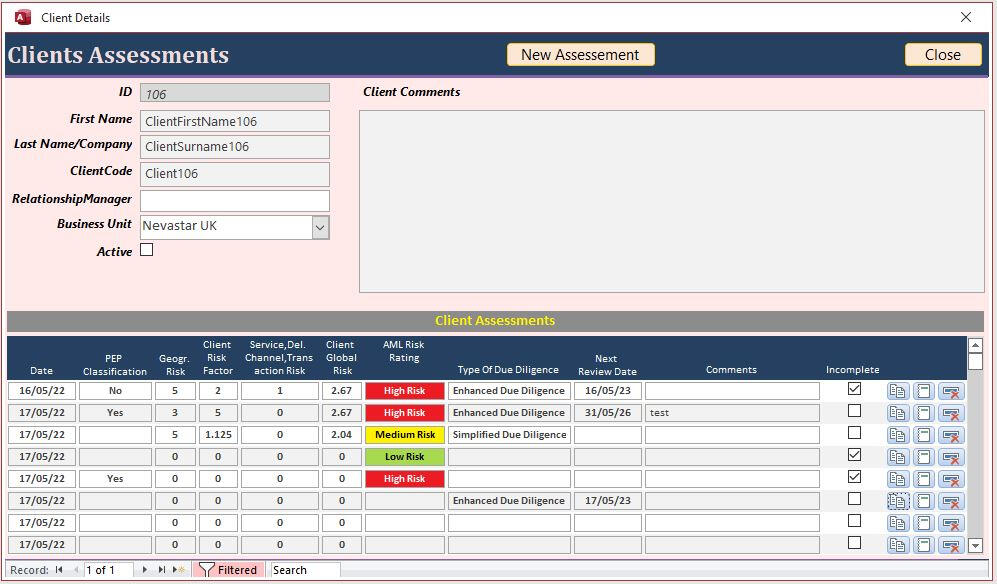Check the Incomplete box on the Medium Risk row
This screenshot has width=997, height=584.
pos(854,433)
